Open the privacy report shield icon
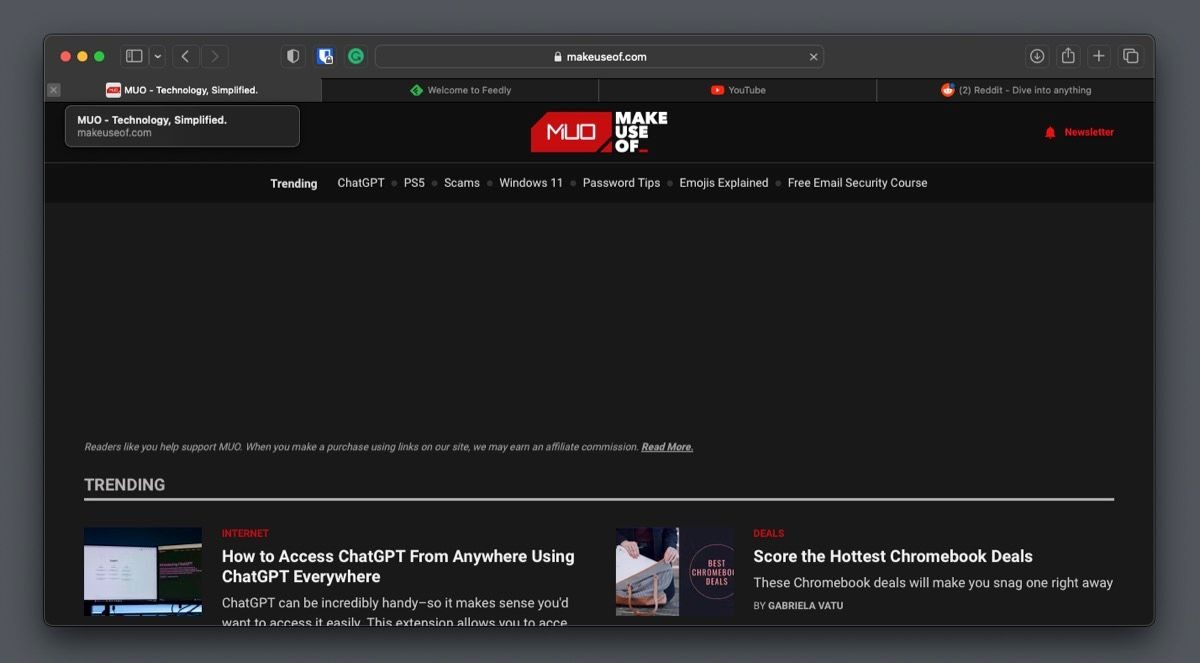Image resolution: width=1200 pixels, height=663 pixels. pos(293,57)
